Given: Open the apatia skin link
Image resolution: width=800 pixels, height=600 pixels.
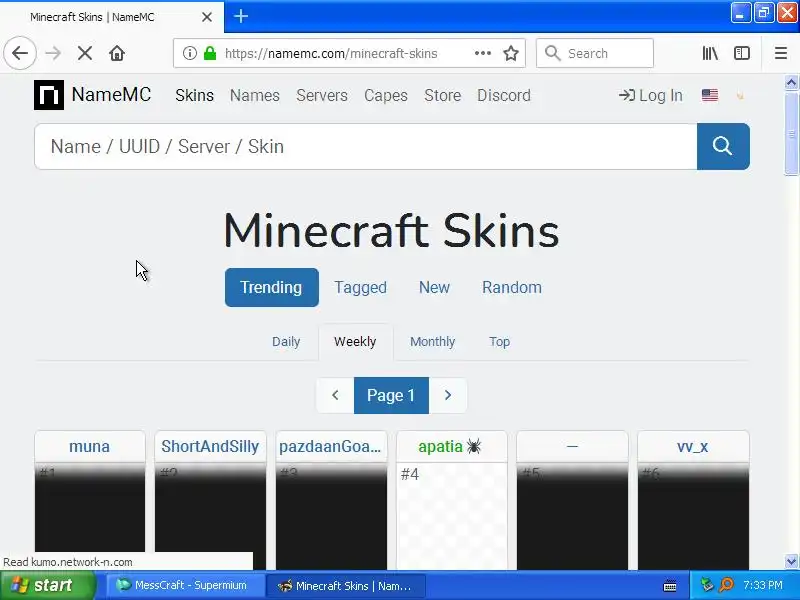Looking at the screenshot, I should click(440, 446).
